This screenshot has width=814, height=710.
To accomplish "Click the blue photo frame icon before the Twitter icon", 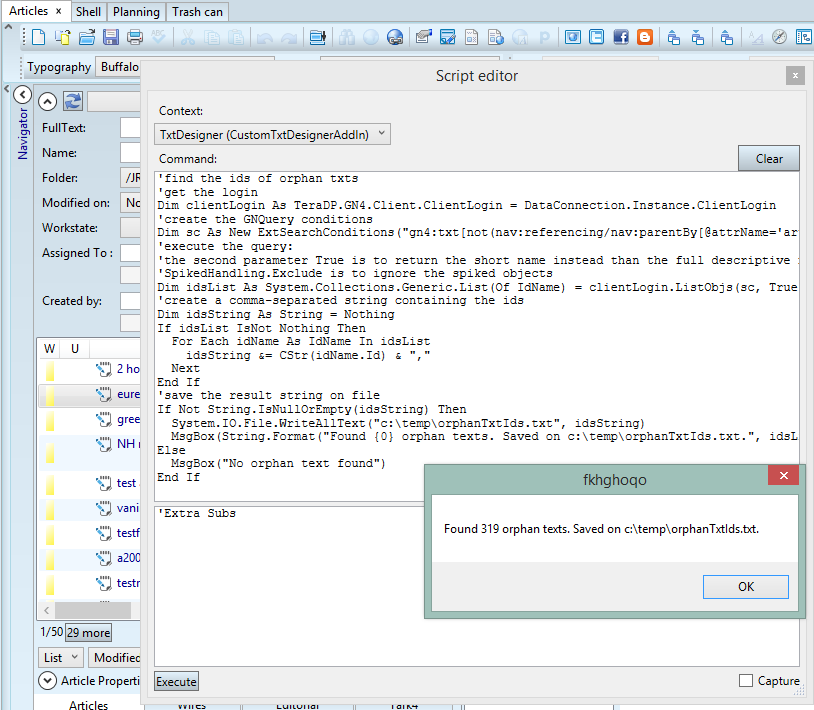I will point(573,37).
